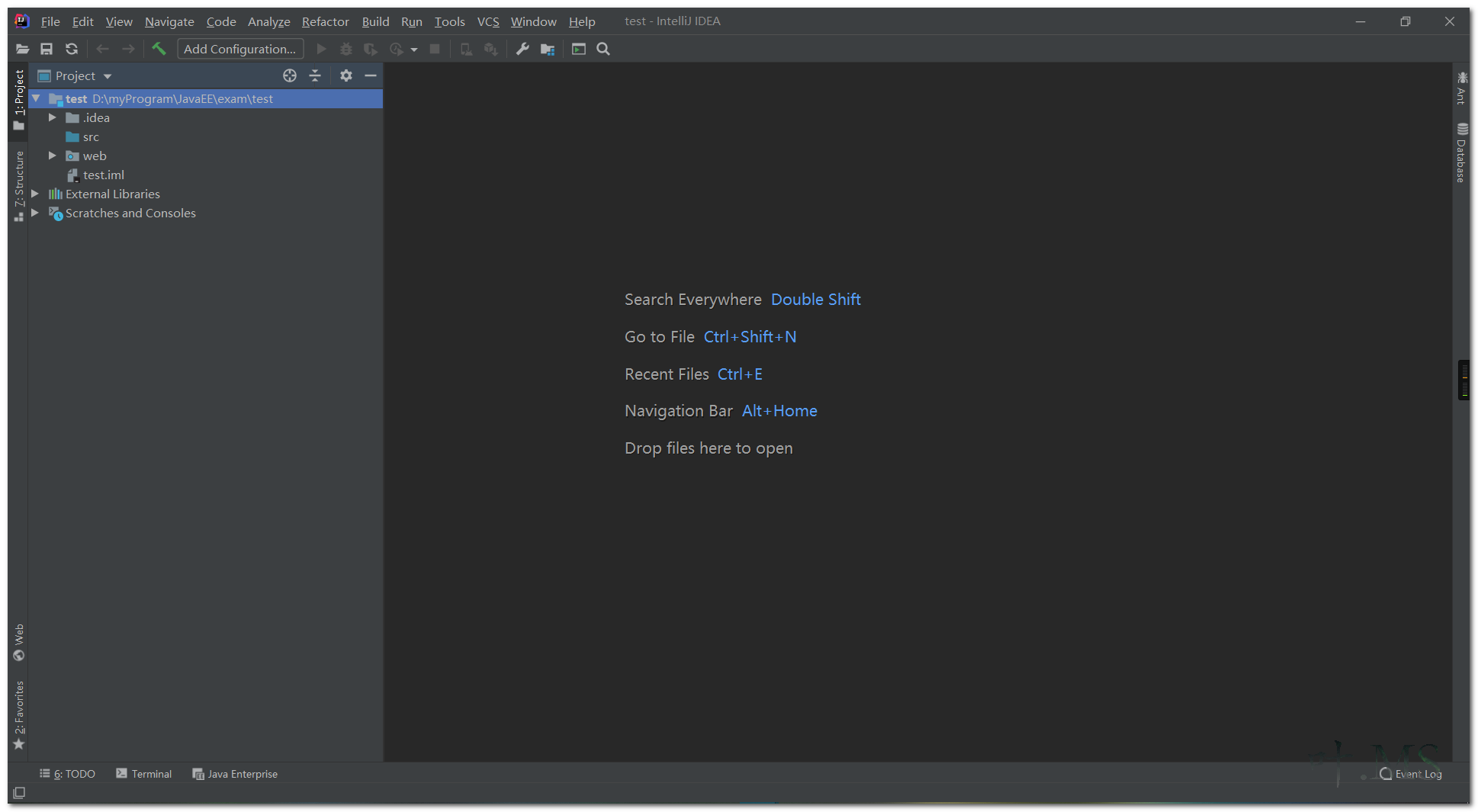
Task: Click the tool window quick access icon in status bar
Action: [x=19, y=793]
